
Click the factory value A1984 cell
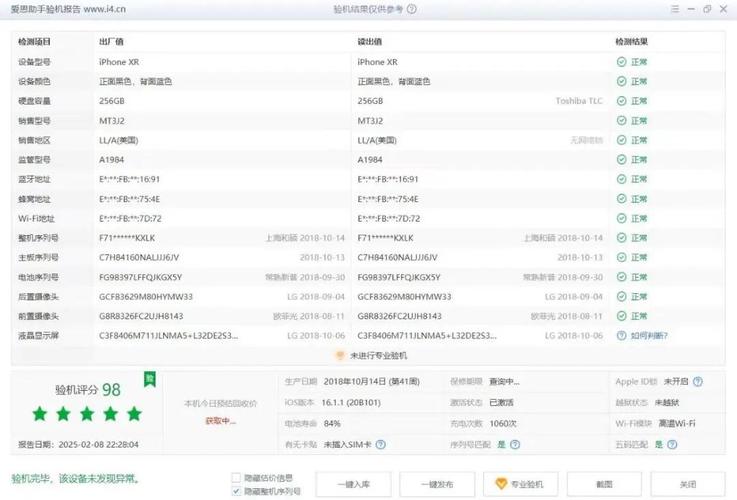(x=111, y=160)
